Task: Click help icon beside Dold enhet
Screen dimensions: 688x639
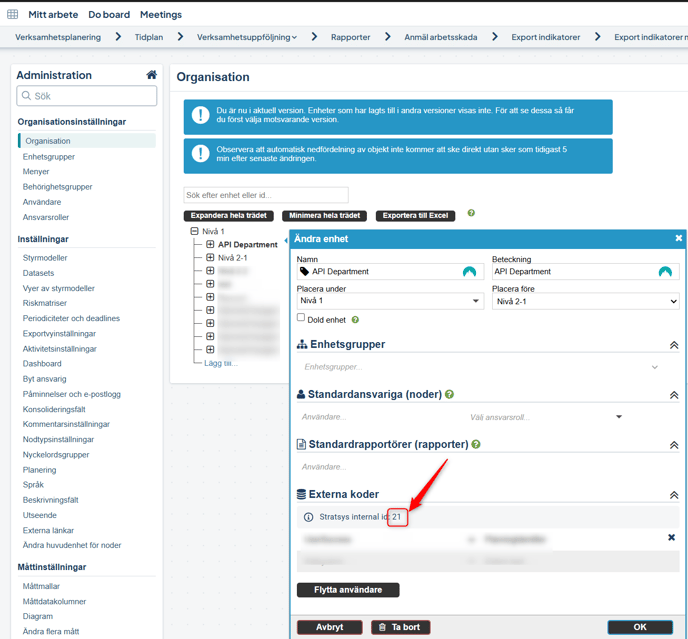Action: 355,320
